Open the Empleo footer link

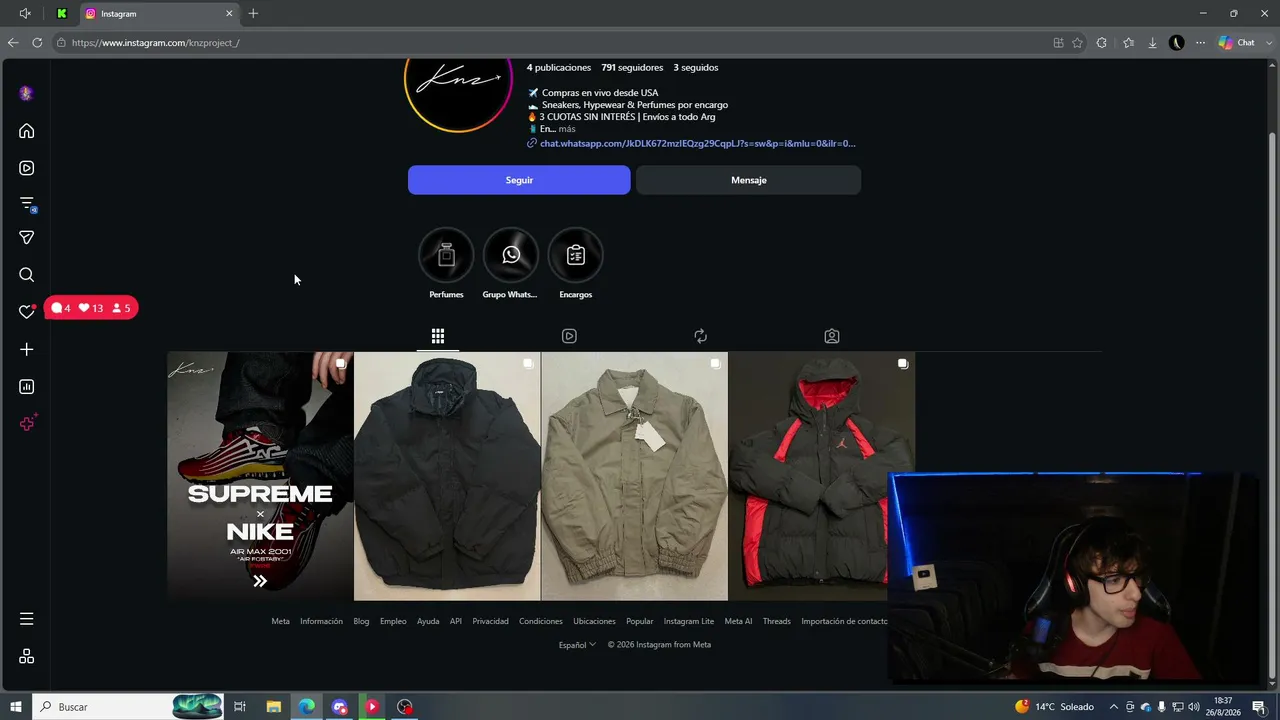pos(393,621)
